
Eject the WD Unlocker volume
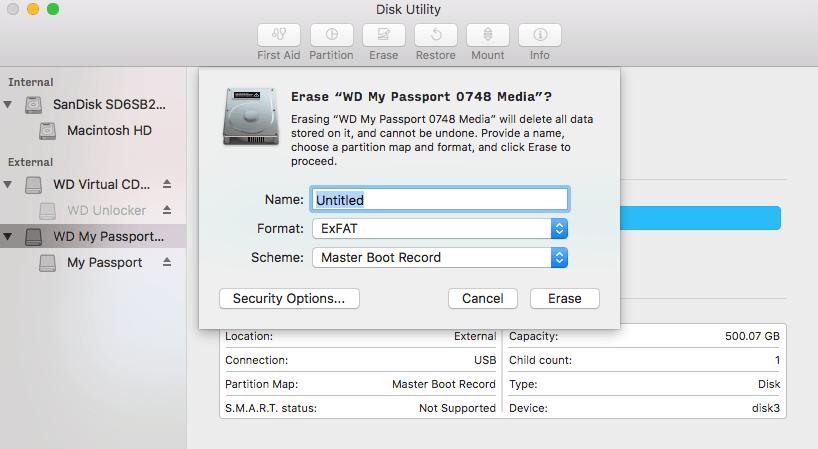pyautogui.click(x=167, y=210)
